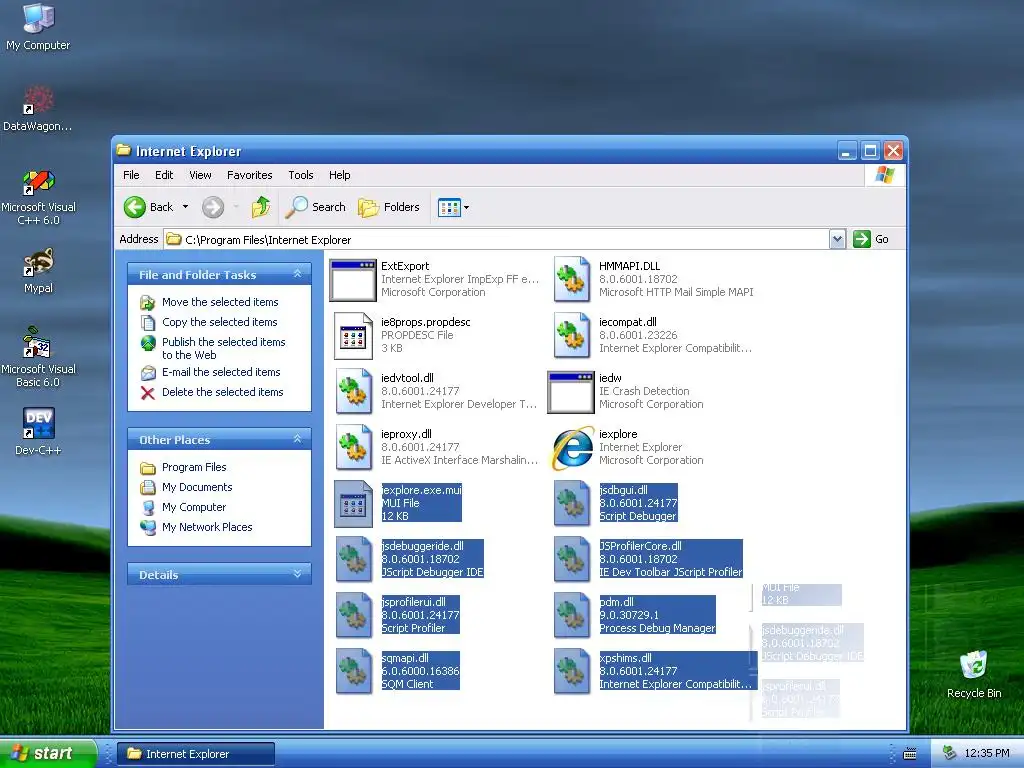The image size is (1024, 768).
Task: Select the jsprofilerui.dll file icon
Action: pyautogui.click(x=353, y=616)
